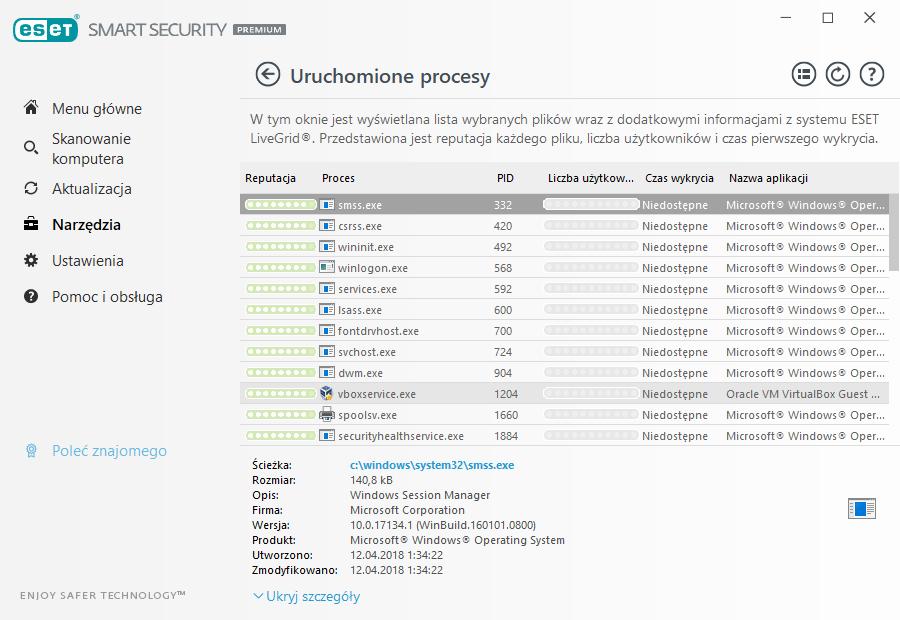Click the csrss.exe process icon

click(x=327, y=226)
